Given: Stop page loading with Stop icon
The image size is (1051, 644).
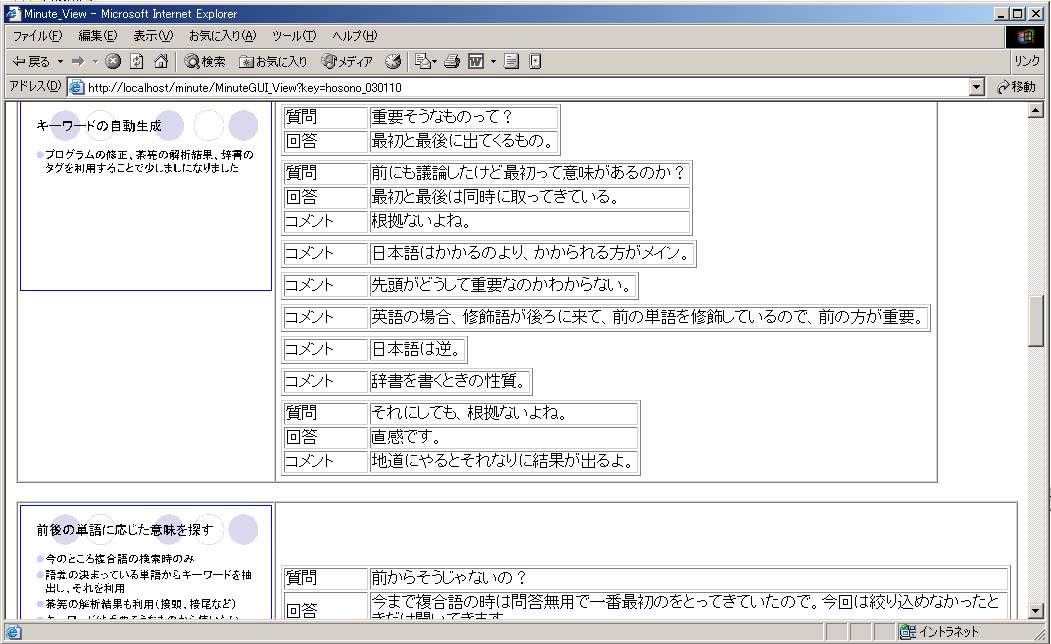Looking at the screenshot, I should point(113,62).
